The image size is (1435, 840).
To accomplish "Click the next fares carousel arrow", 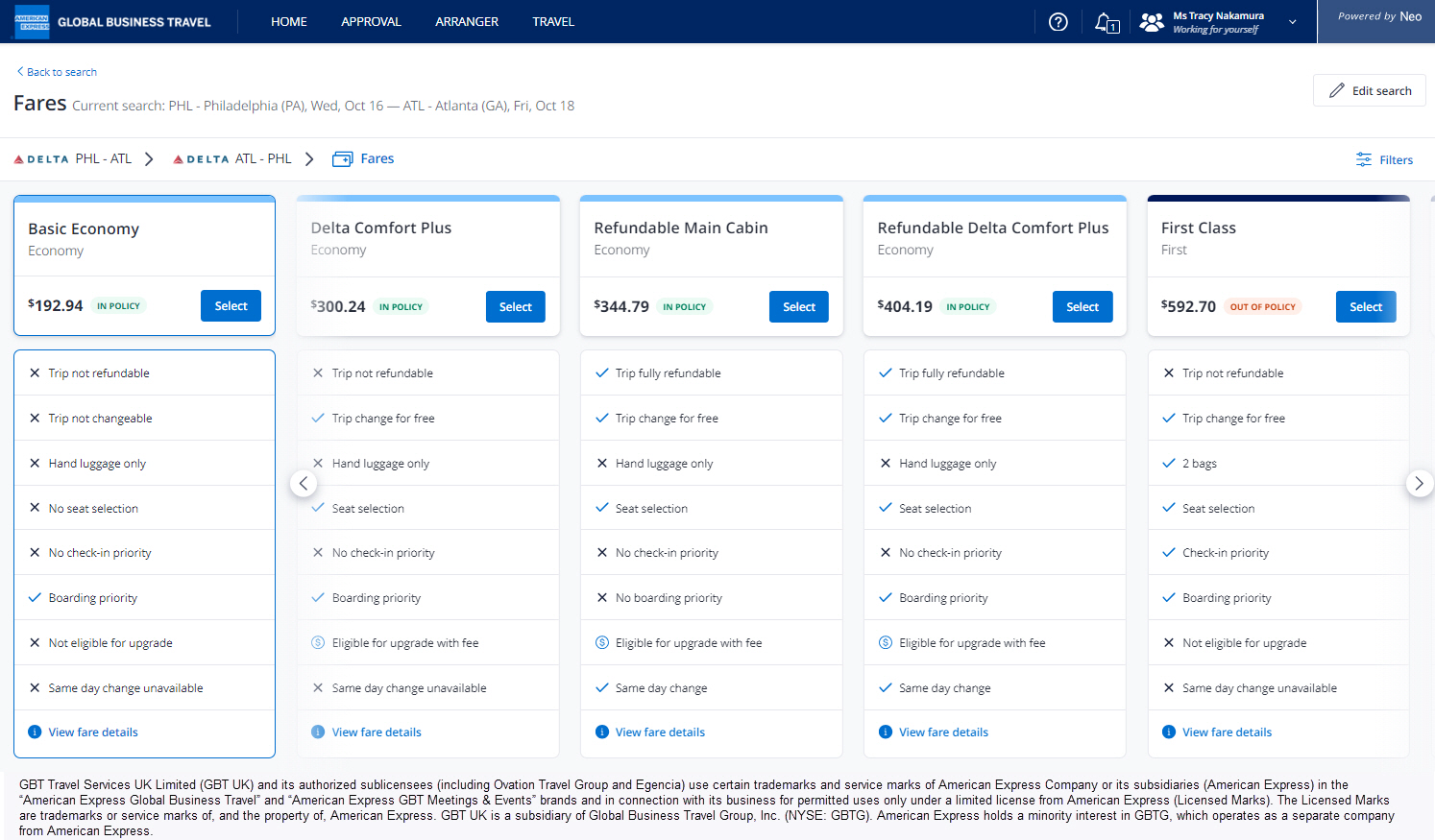I will [x=1420, y=483].
